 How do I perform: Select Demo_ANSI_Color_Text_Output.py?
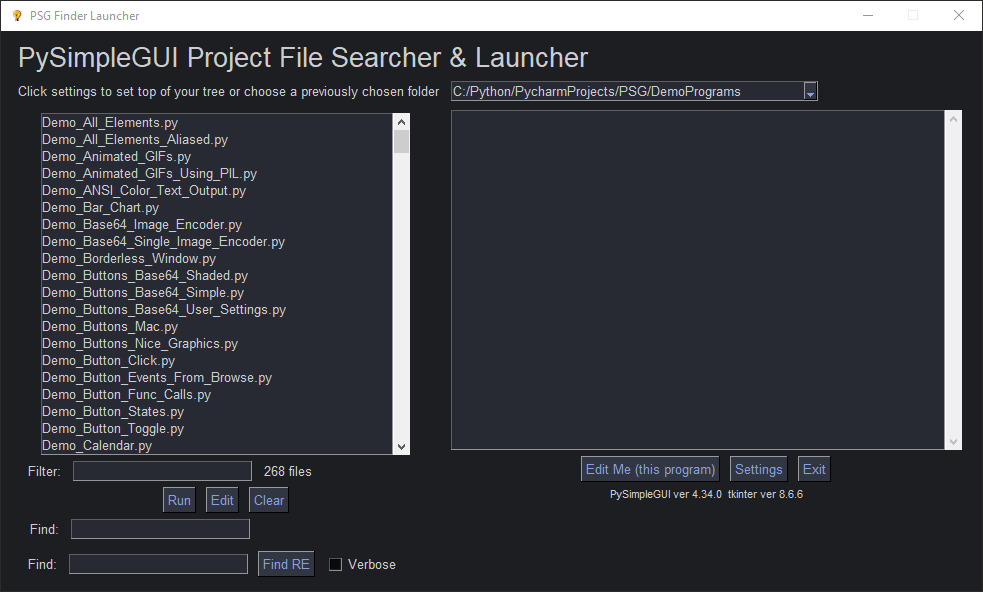217,191
